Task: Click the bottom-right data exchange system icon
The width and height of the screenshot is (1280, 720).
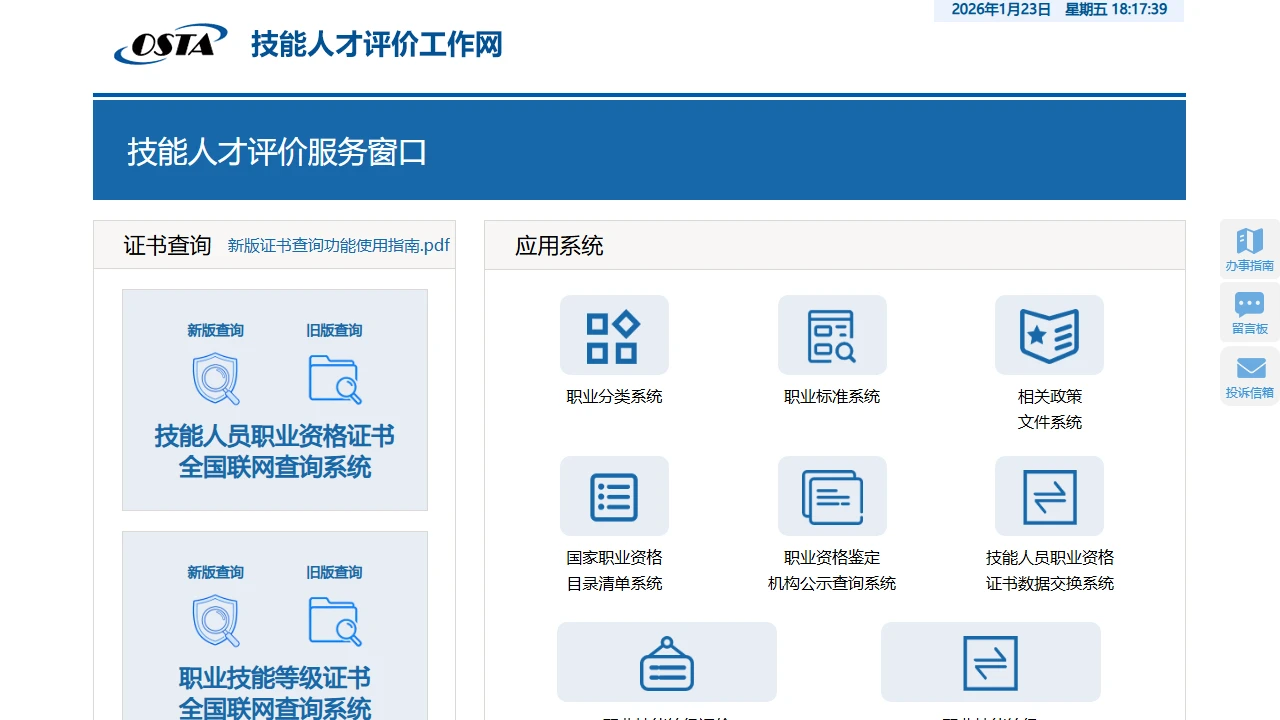Action: pos(989,661)
